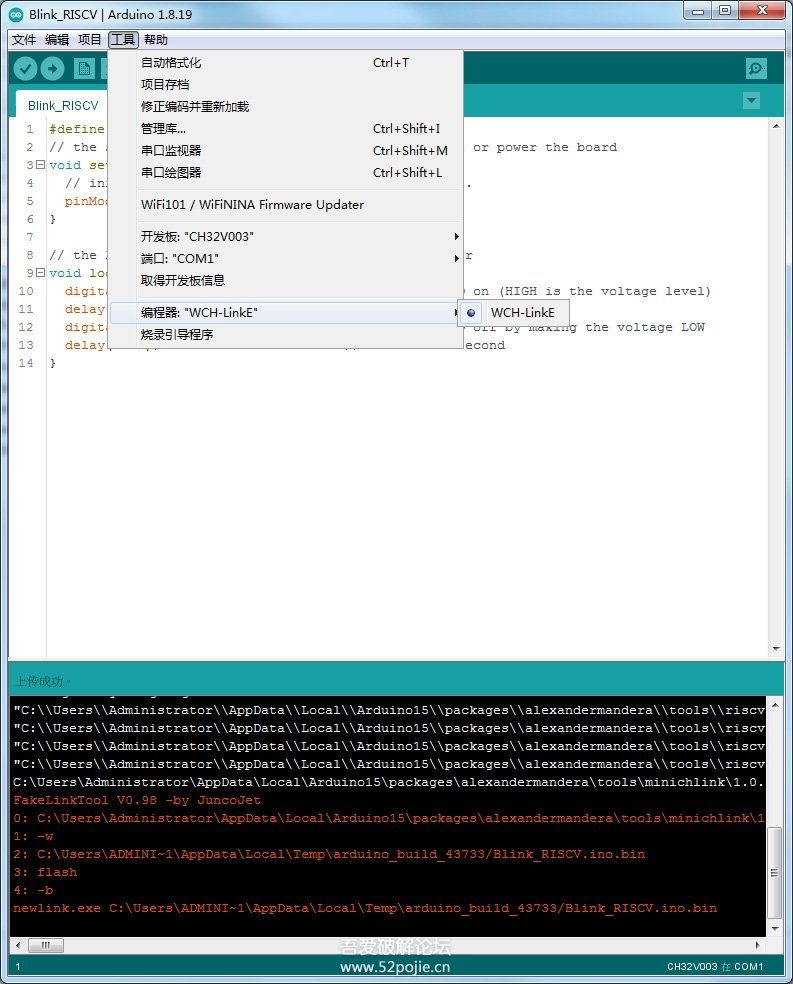Close the open 工具 menu

(123, 40)
